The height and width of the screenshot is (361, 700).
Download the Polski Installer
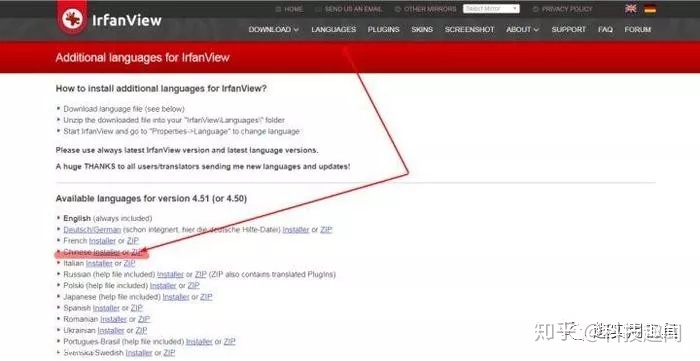(163, 285)
